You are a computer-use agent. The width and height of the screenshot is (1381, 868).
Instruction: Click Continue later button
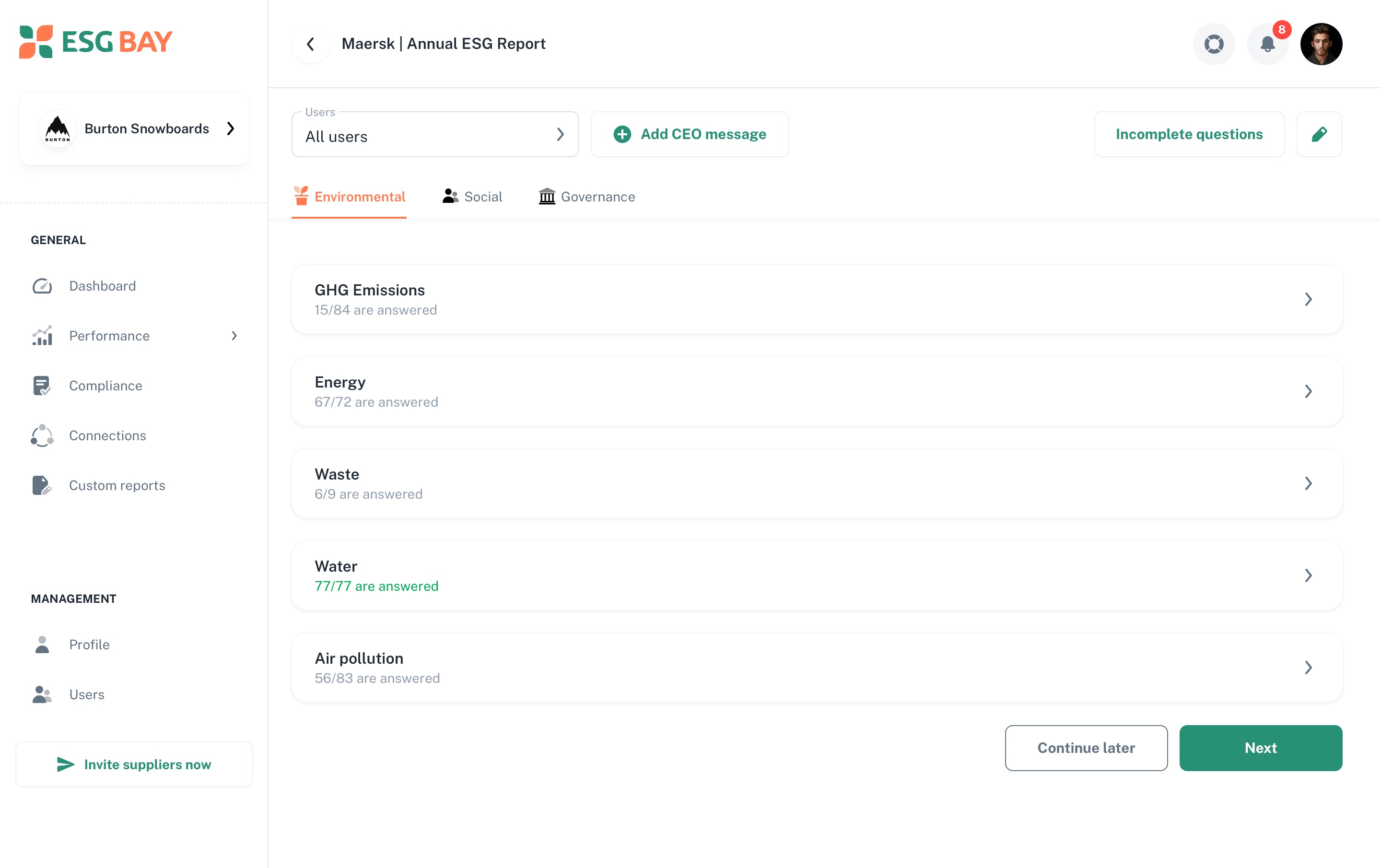1086,748
